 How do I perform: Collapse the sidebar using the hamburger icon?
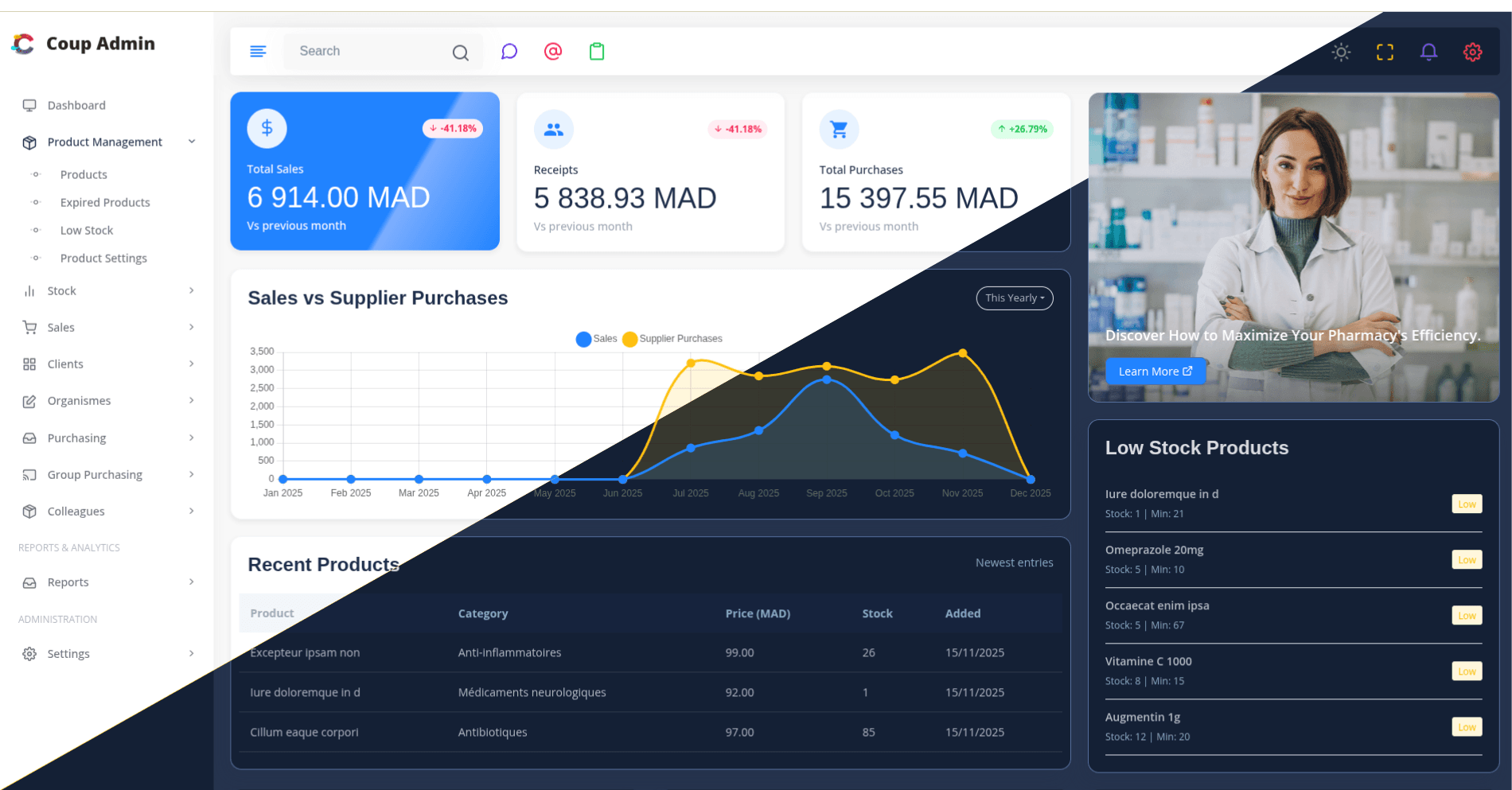257,51
